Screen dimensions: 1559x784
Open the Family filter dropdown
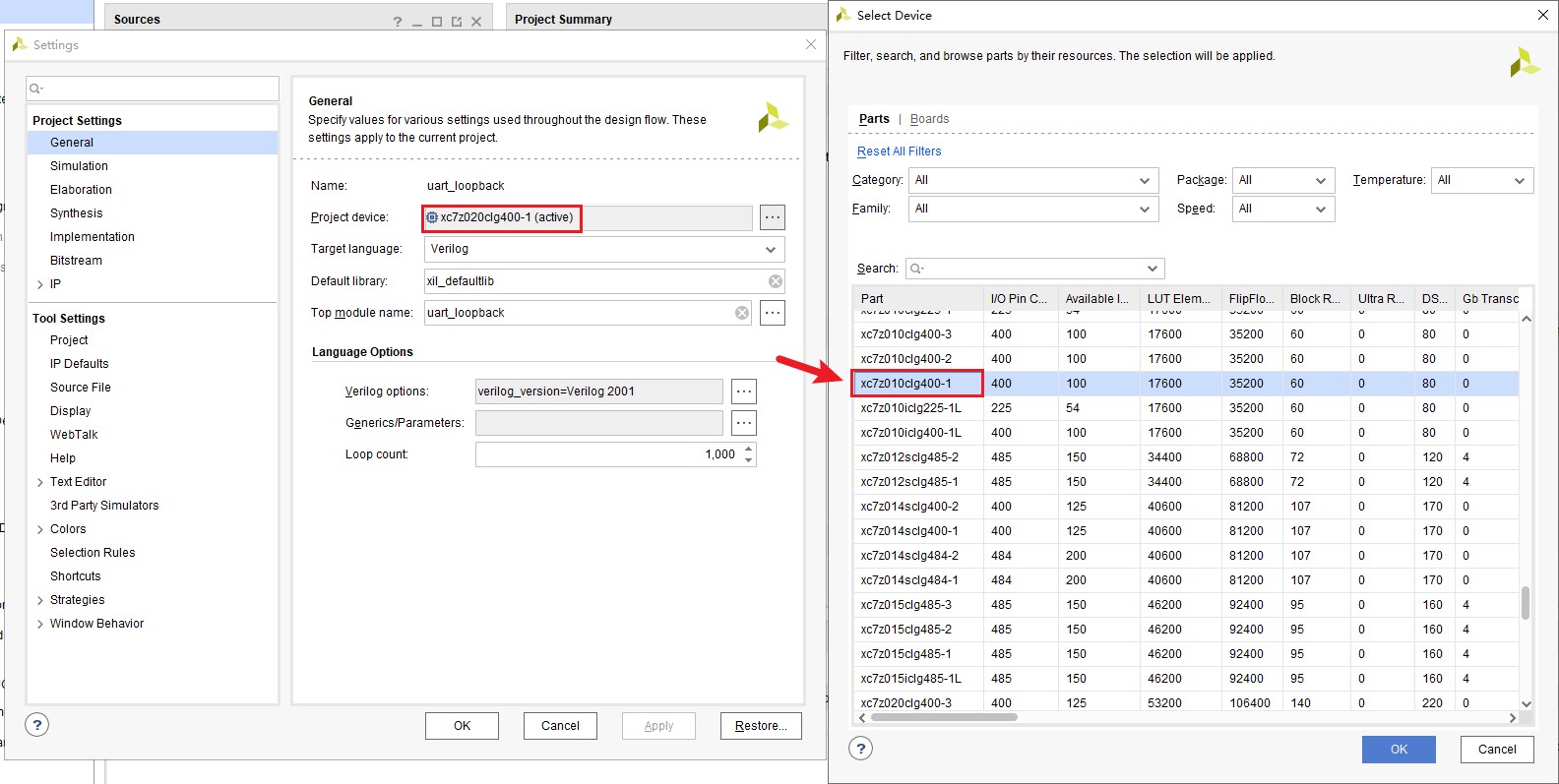[x=1144, y=209]
